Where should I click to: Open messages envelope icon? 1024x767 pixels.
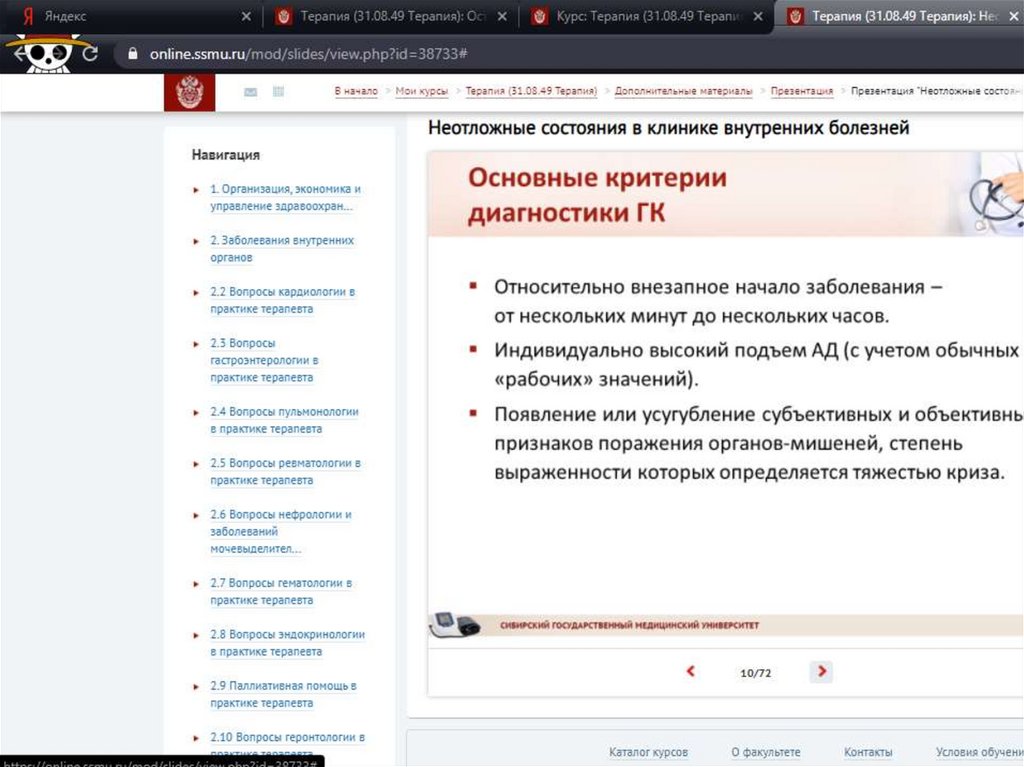251,92
